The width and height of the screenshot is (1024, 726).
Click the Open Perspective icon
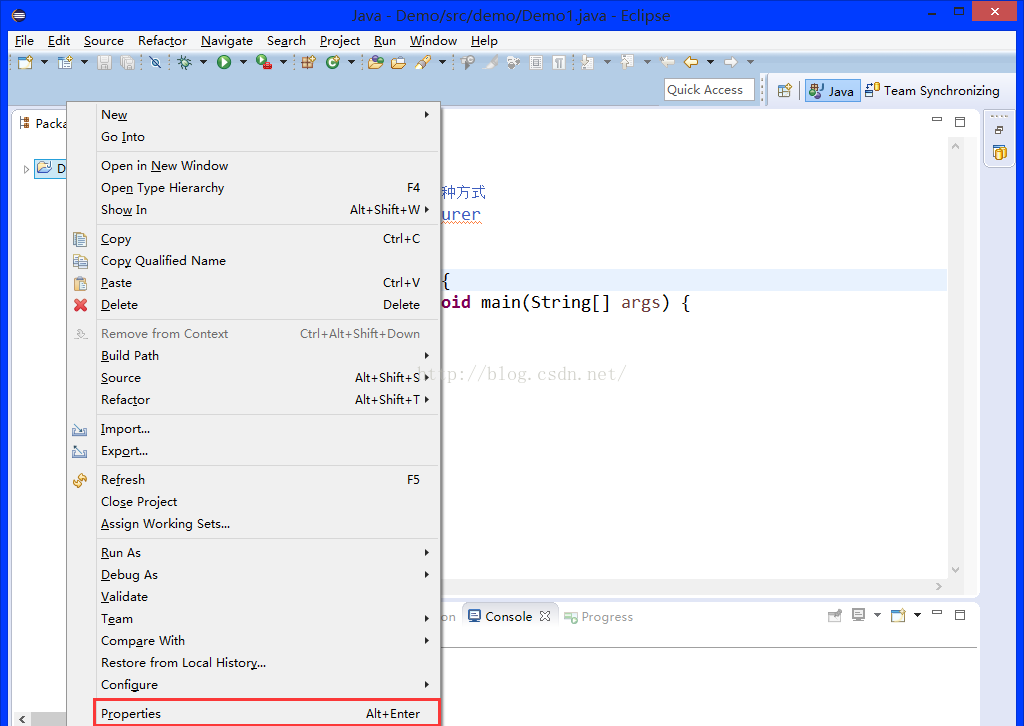click(x=784, y=90)
